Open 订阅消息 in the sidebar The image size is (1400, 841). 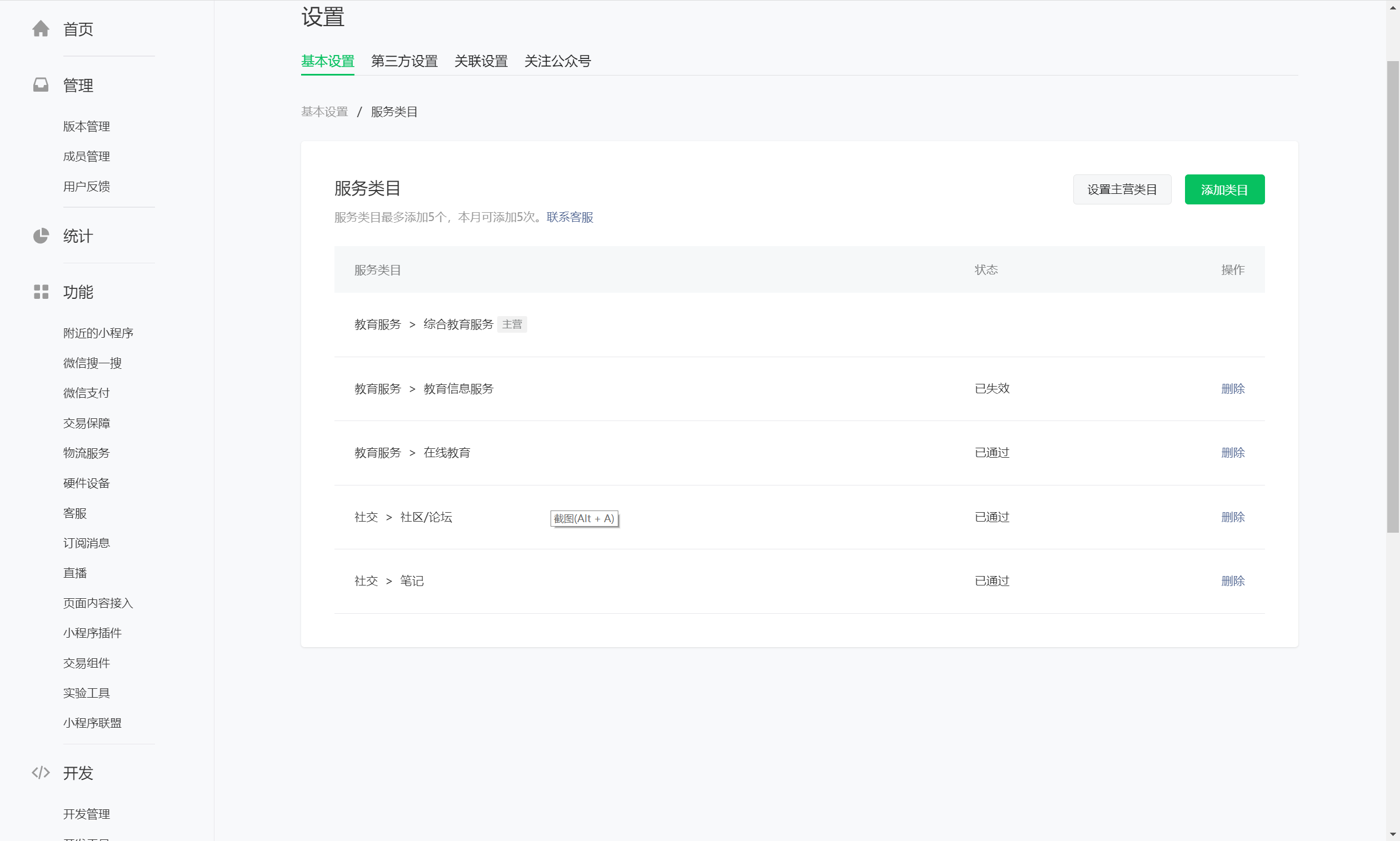coord(86,543)
